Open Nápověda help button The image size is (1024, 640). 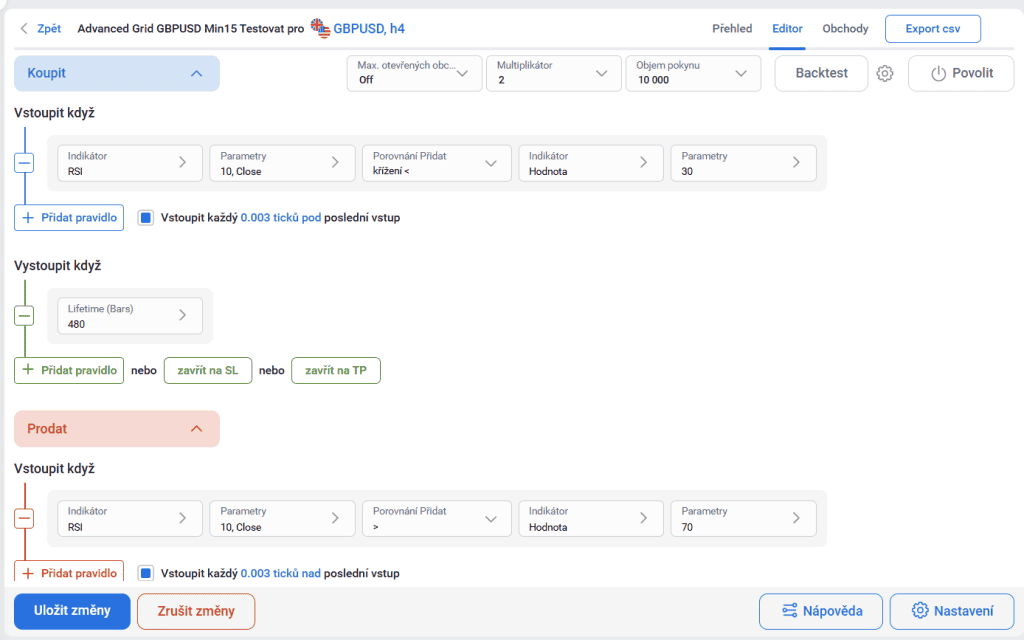coord(821,611)
